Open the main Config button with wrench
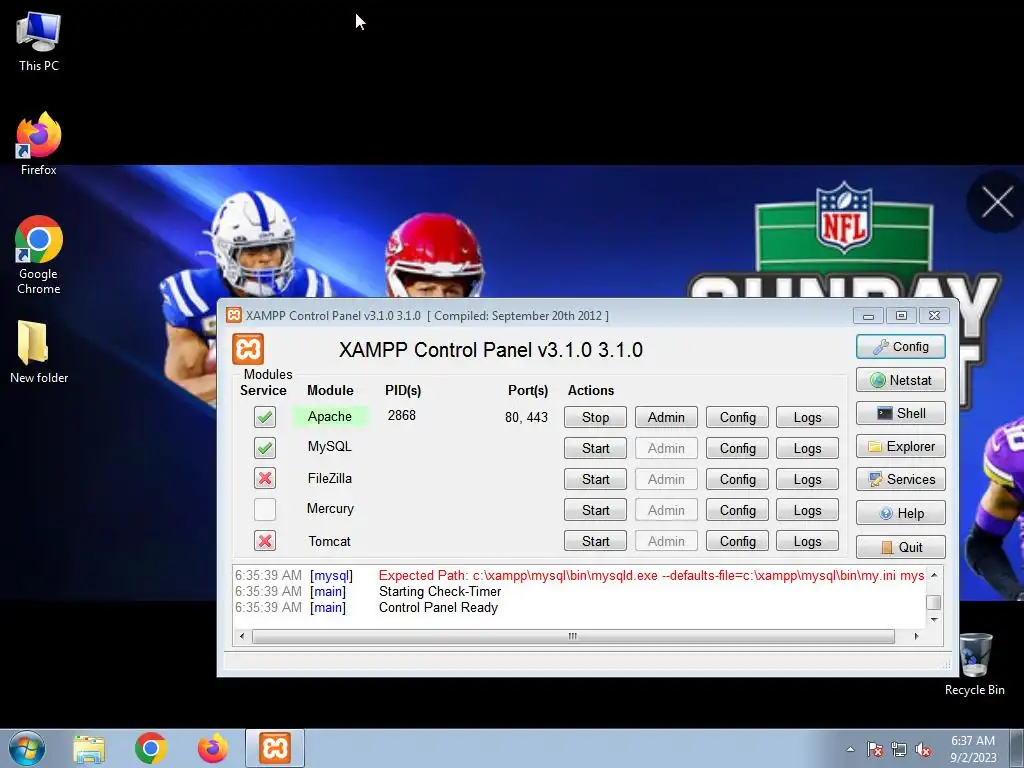This screenshot has width=1024, height=768. point(901,347)
